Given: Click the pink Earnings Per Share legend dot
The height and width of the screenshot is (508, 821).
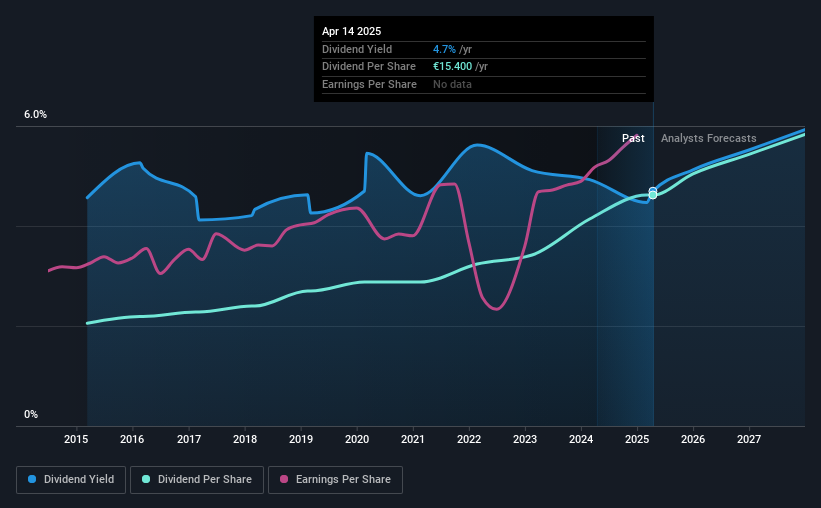Looking at the screenshot, I should point(284,479).
